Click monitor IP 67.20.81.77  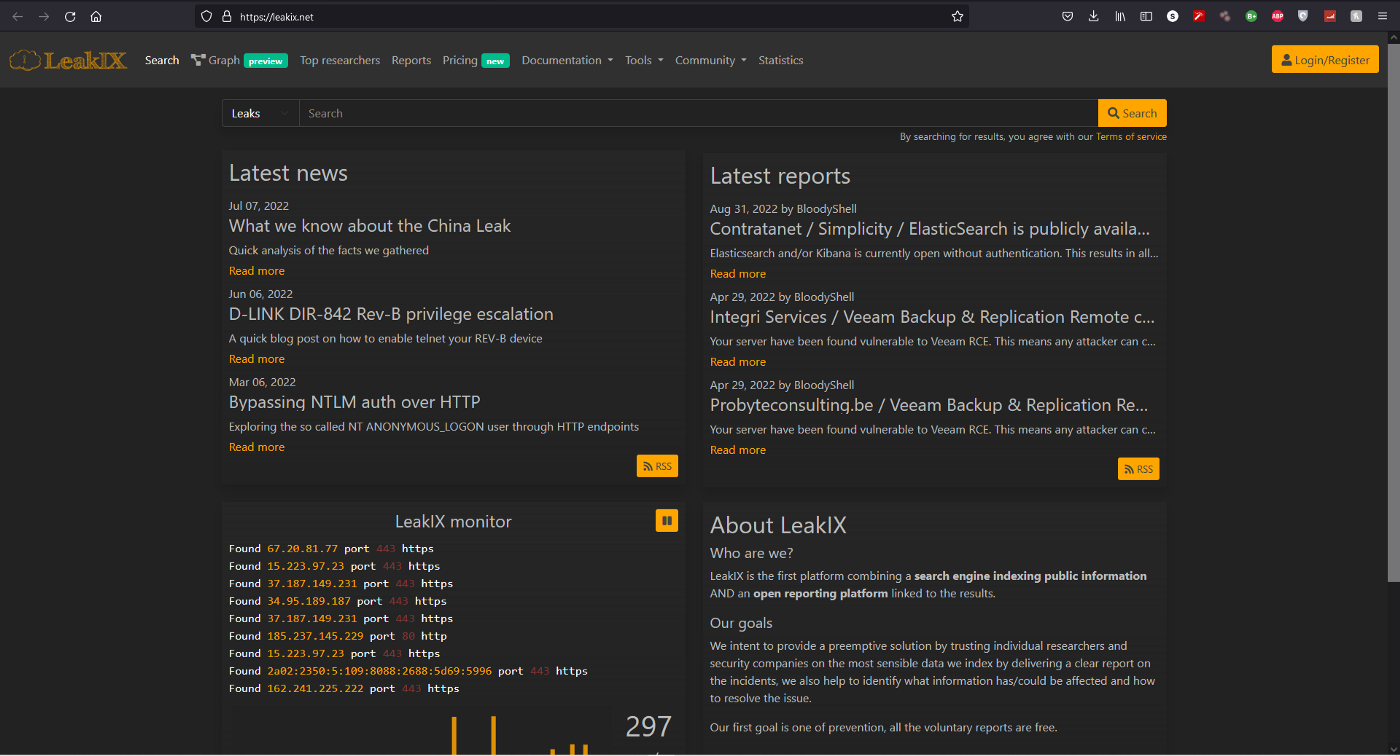pos(302,548)
